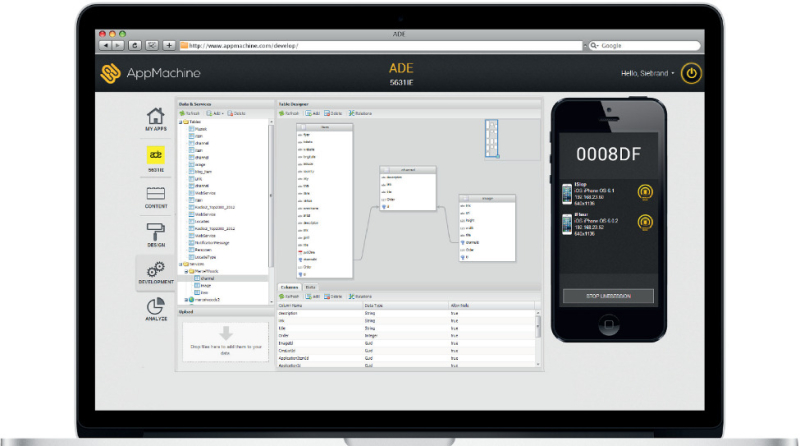Switch to the Columns tab

[289, 287]
